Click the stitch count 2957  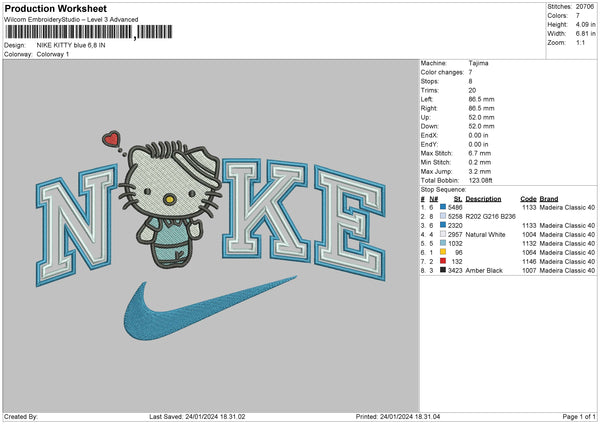(x=455, y=234)
